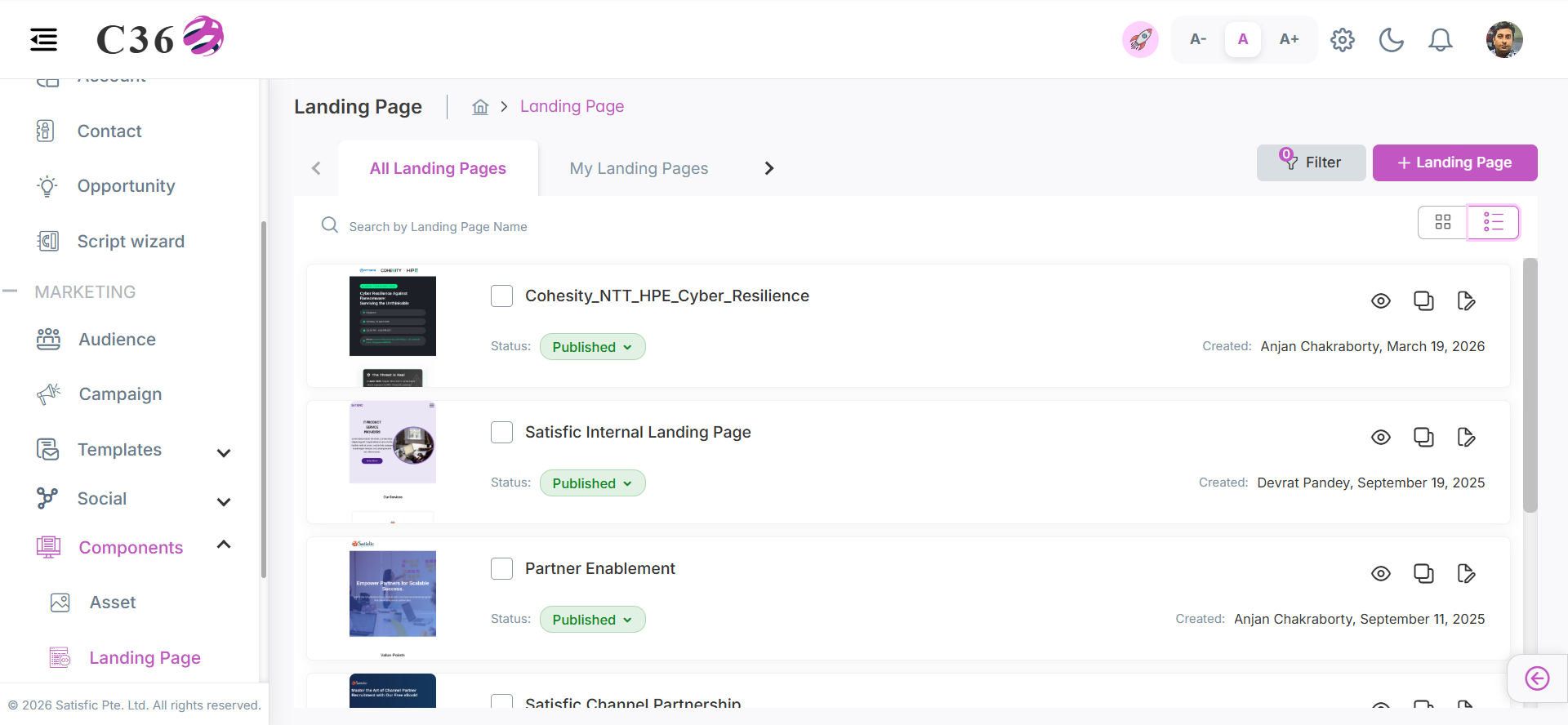Switch to grid view
Screen dimensions: 1568x725
[x=1443, y=222]
